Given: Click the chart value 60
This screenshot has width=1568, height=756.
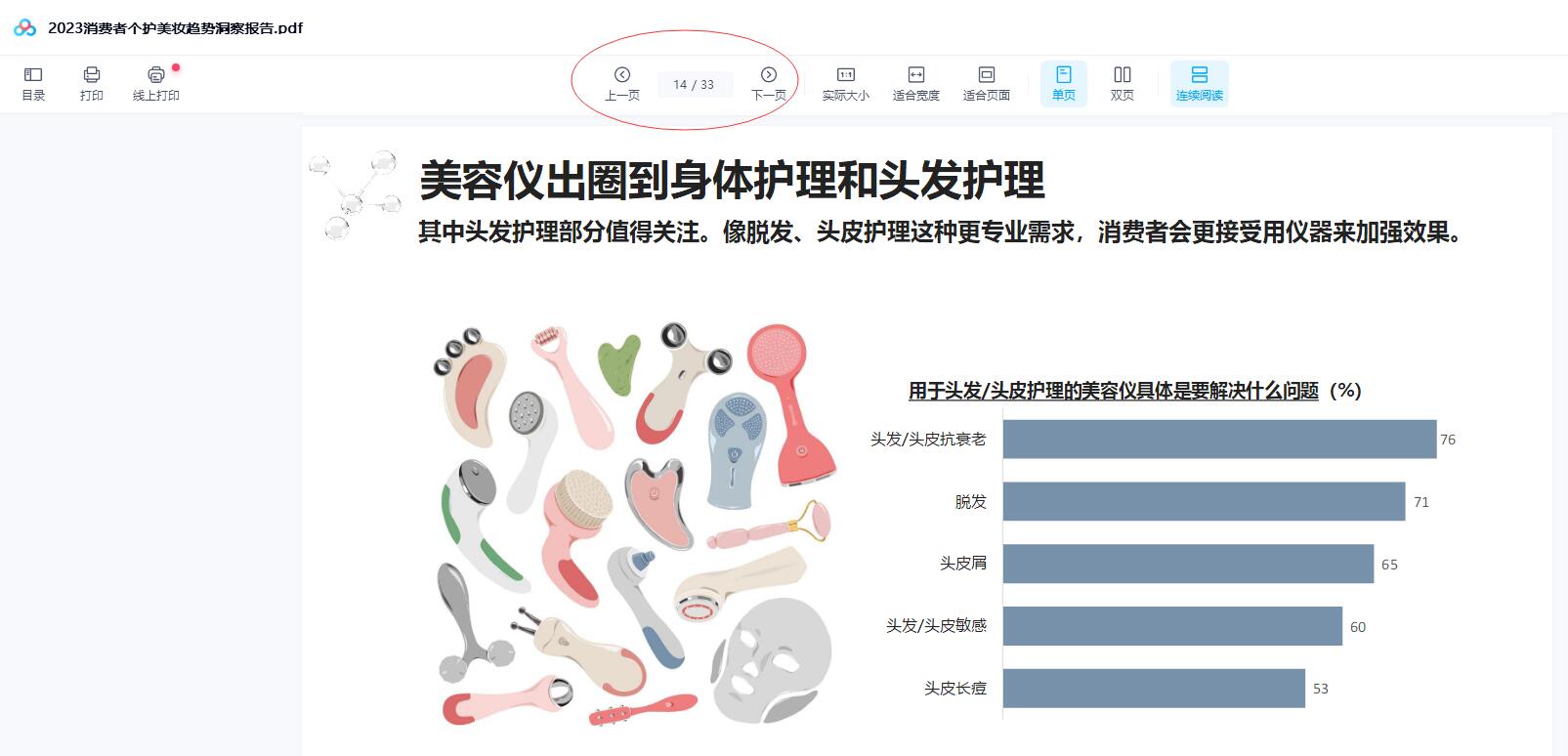Looking at the screenshot, I should (1358, 627).
